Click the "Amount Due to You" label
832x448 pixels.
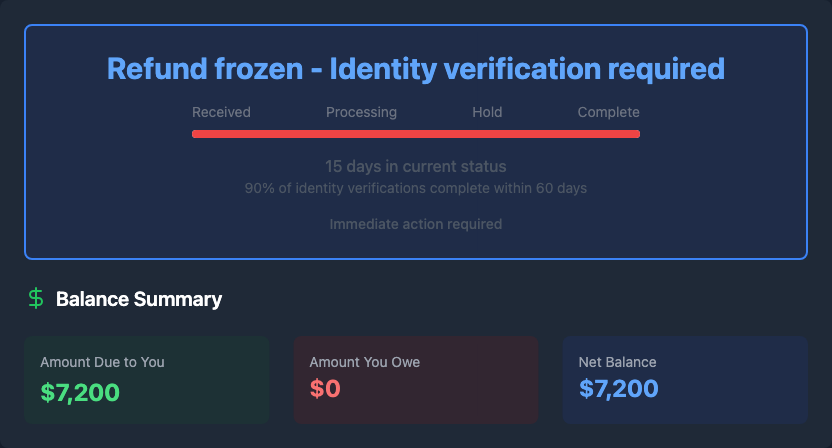tap(102, 362)
